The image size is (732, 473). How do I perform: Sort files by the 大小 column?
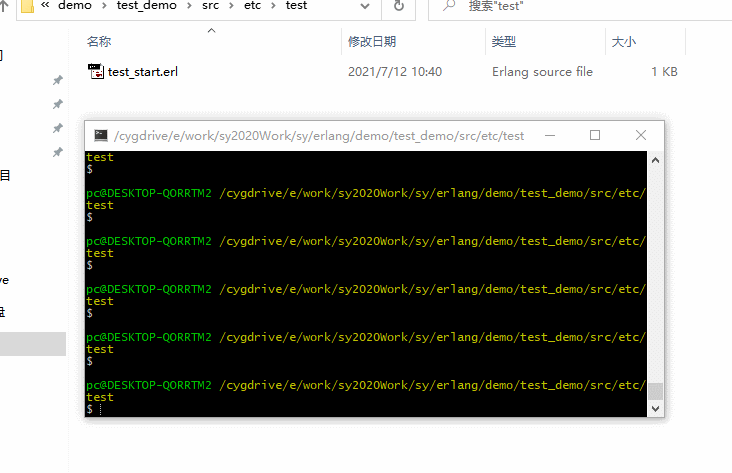pos(624,42)
